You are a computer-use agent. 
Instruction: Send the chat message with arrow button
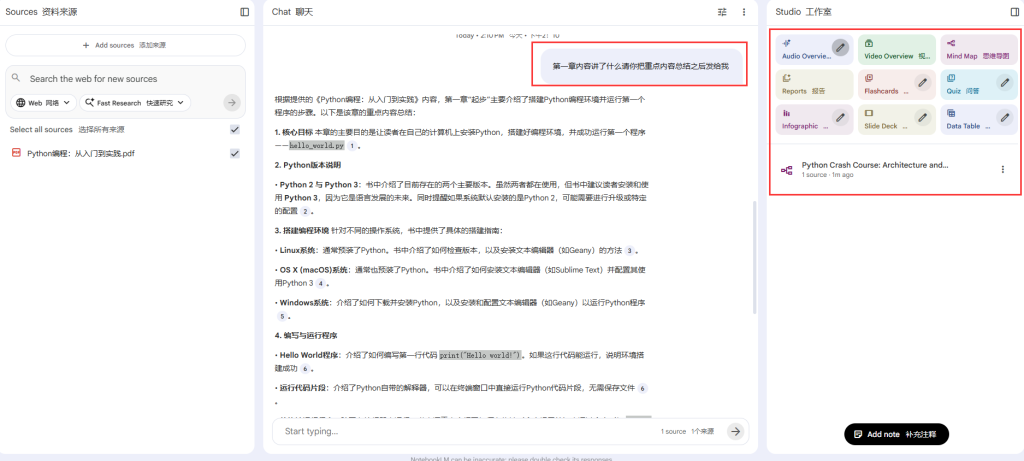coord(736,431)
